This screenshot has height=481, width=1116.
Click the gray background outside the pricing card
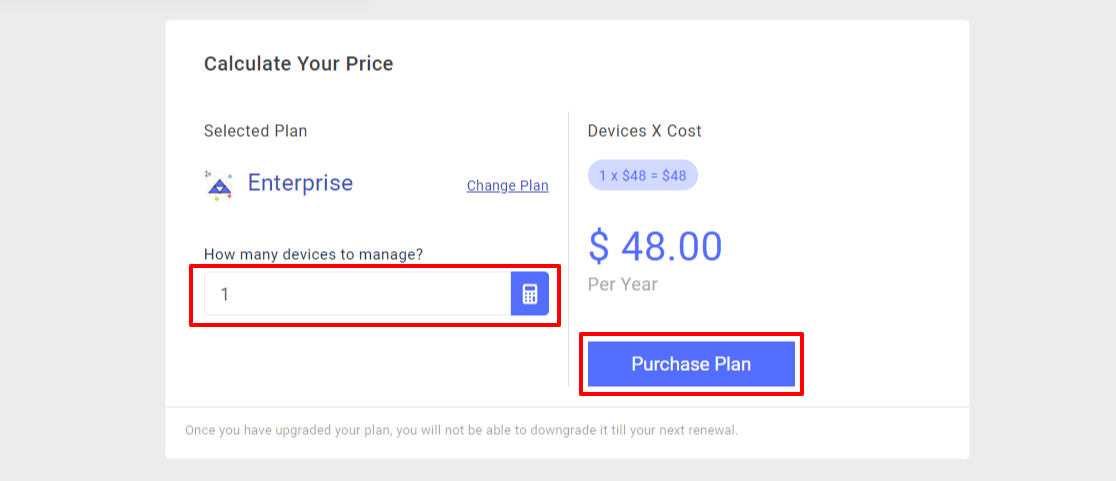click(x=82, y=242)
